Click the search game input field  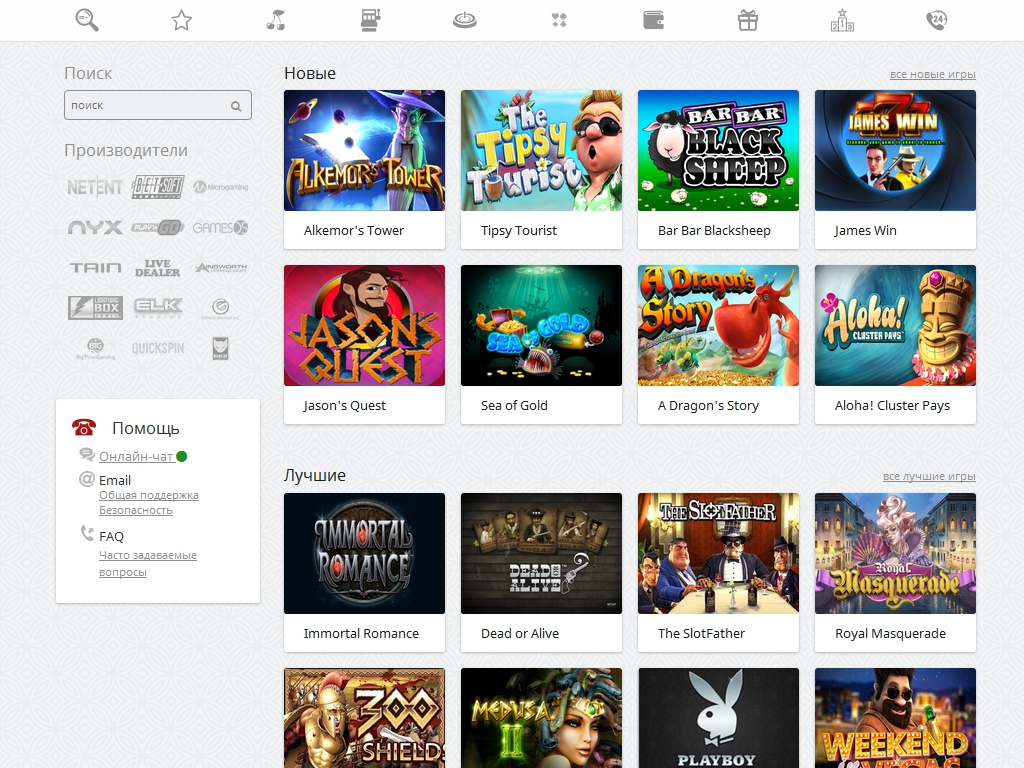(147, 105)
